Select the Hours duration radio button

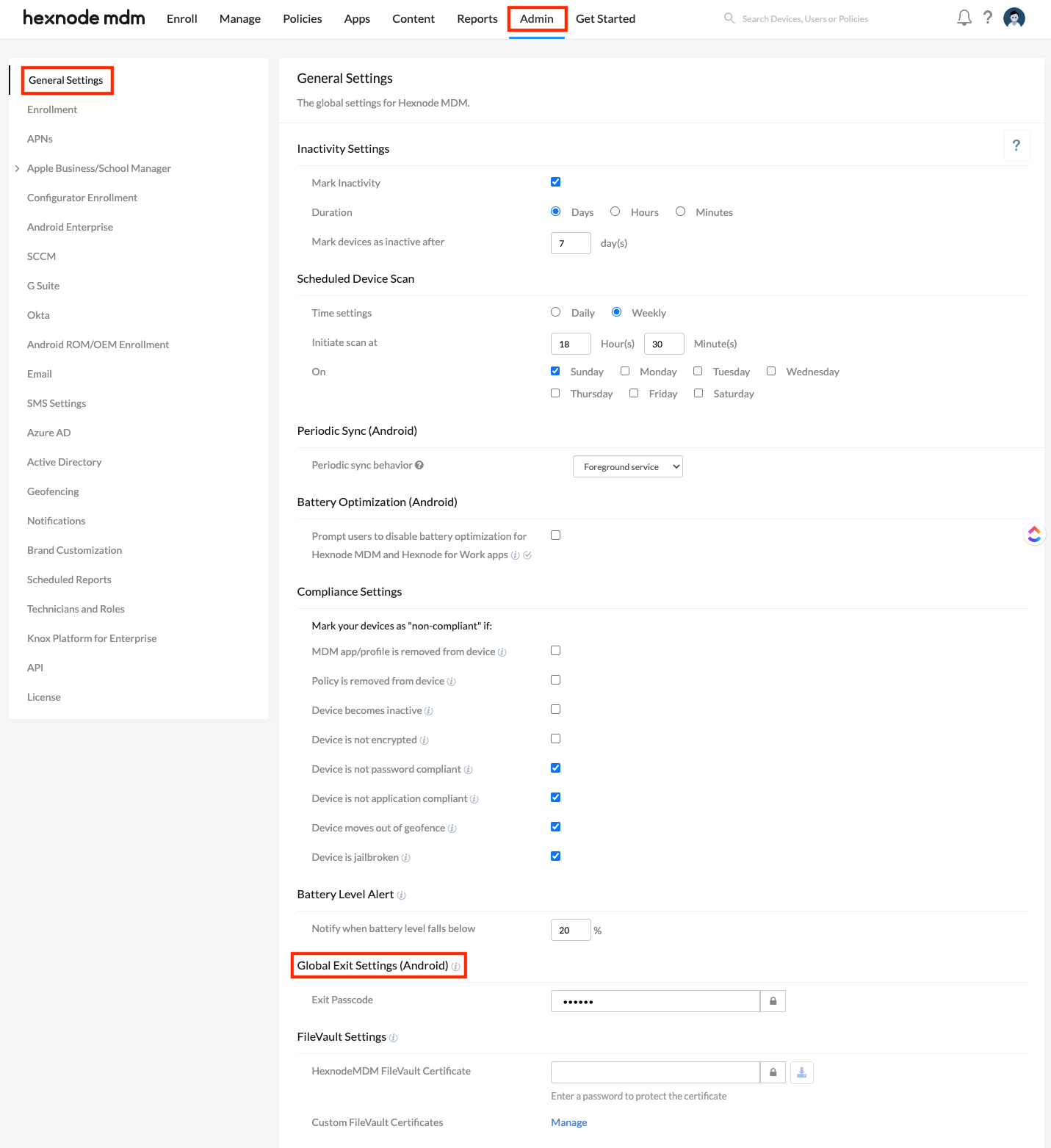coord(615,212)
